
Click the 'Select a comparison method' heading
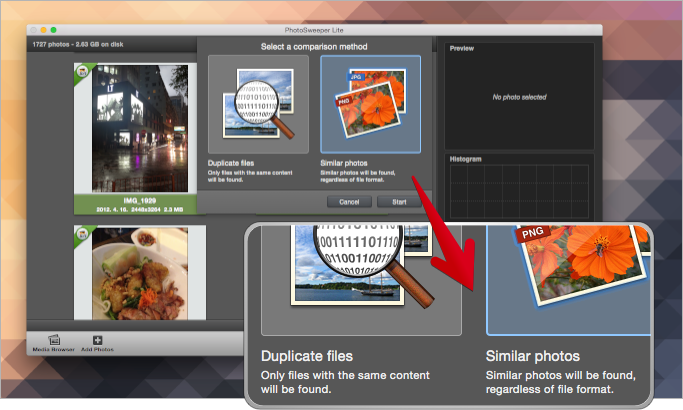coord(314,47)
